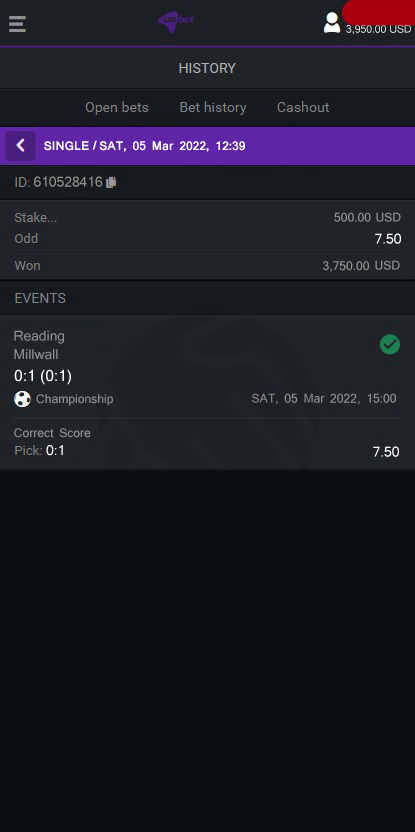This screenshot has width=415, height=832.
Task: Click the EVENTS section header
Action: [40, 298]
